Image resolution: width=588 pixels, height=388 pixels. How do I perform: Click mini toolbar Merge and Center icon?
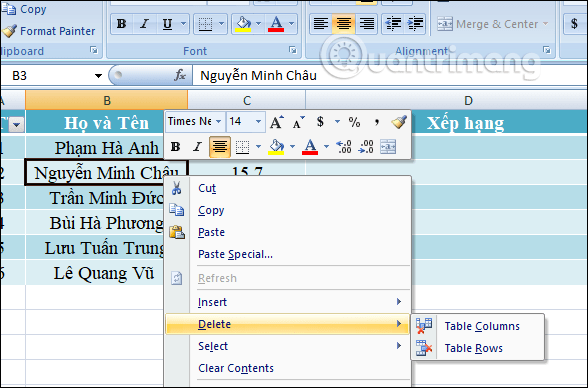(x=388, y=147)
